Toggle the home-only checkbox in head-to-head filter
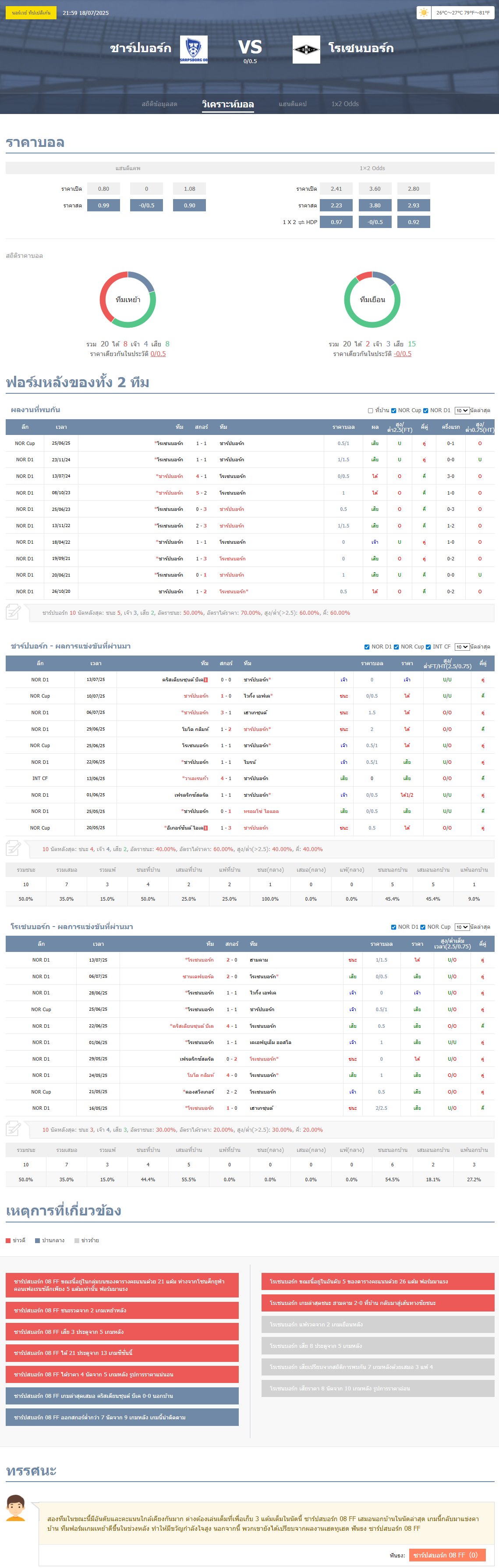 371,410
